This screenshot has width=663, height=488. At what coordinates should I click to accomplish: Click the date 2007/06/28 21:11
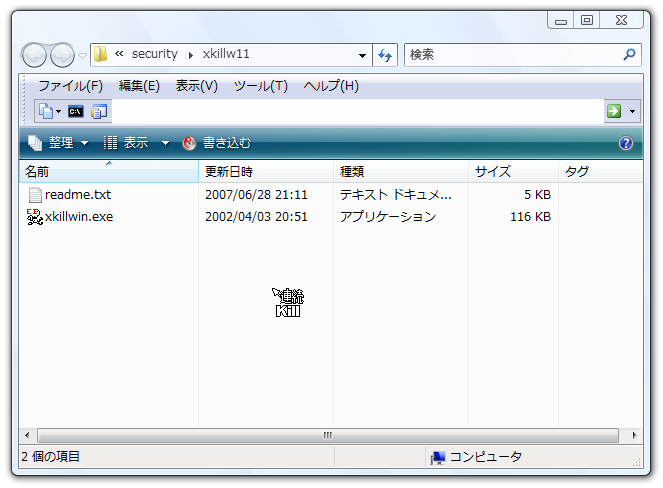pyautogui.click(x=256, y=195)
